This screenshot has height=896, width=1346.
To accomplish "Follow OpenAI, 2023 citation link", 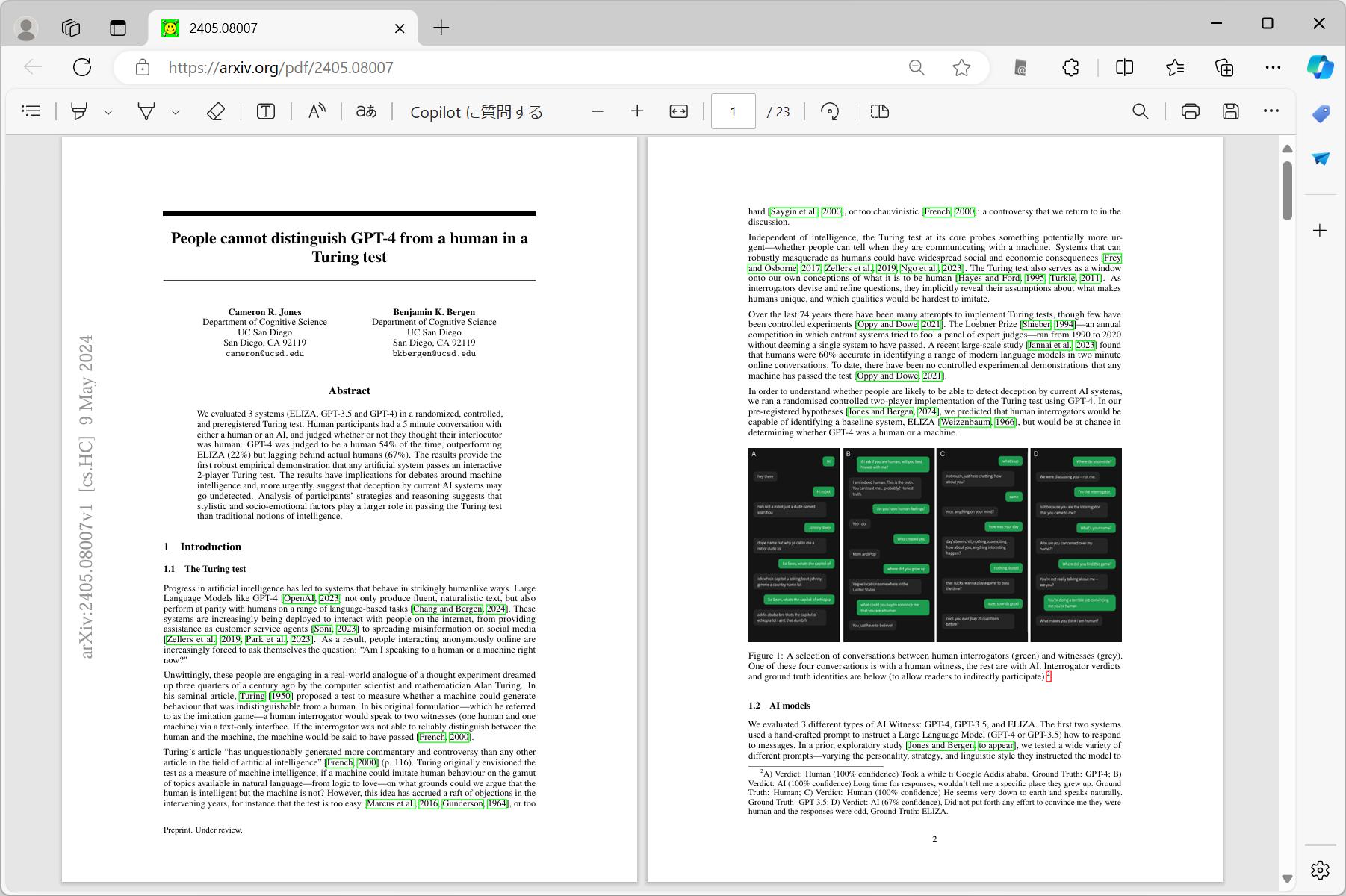I will (x=311, y=598).
